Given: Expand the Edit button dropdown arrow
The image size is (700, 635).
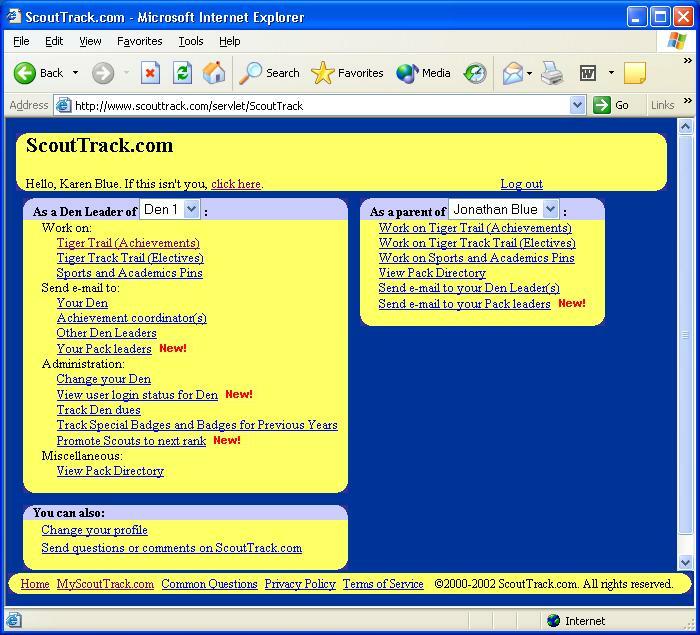Looking at the screenshot, I should coord(611,73).
